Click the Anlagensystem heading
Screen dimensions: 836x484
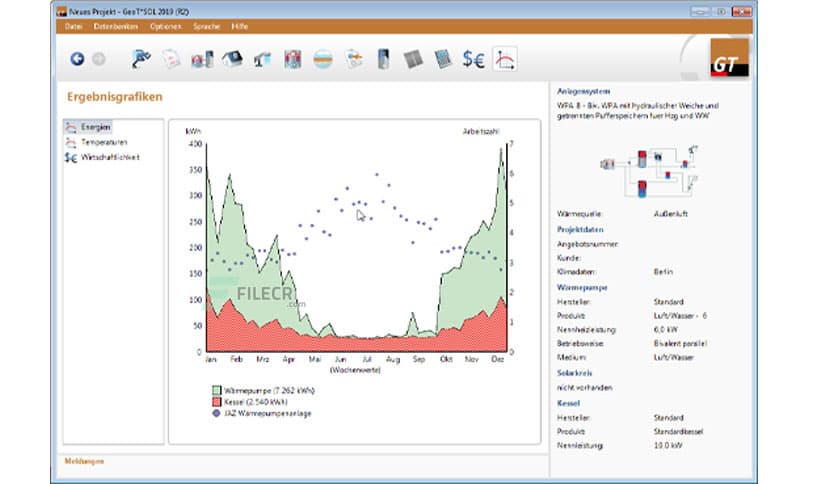click(583, 91)
